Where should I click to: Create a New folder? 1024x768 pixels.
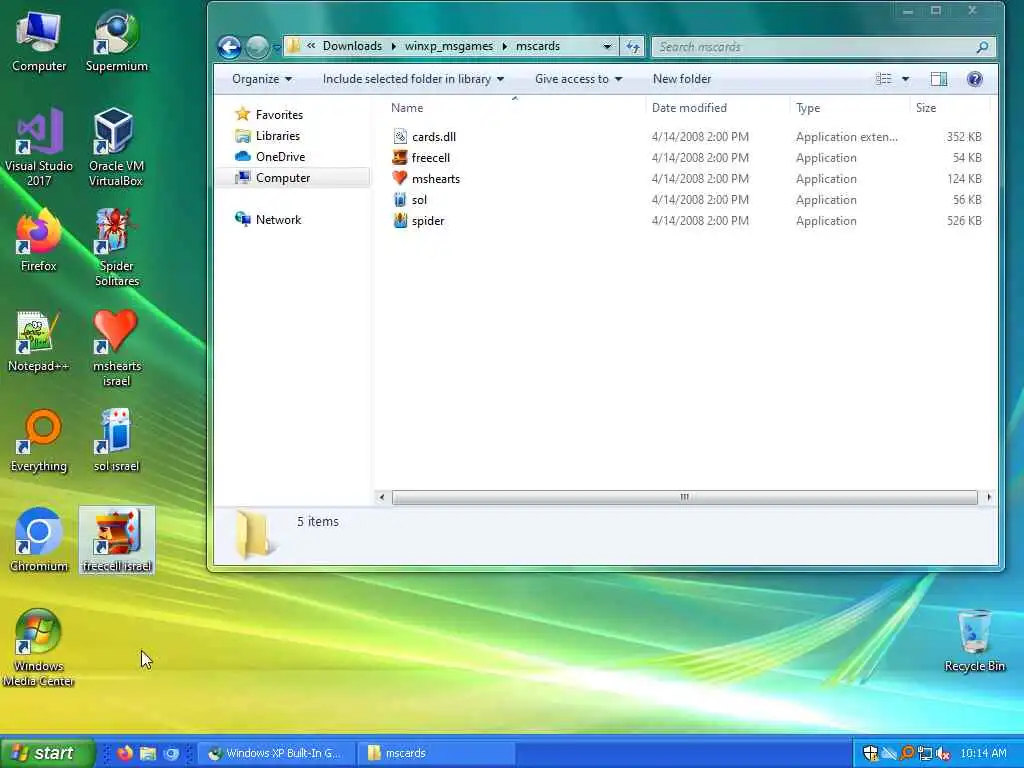pos(682,79)
